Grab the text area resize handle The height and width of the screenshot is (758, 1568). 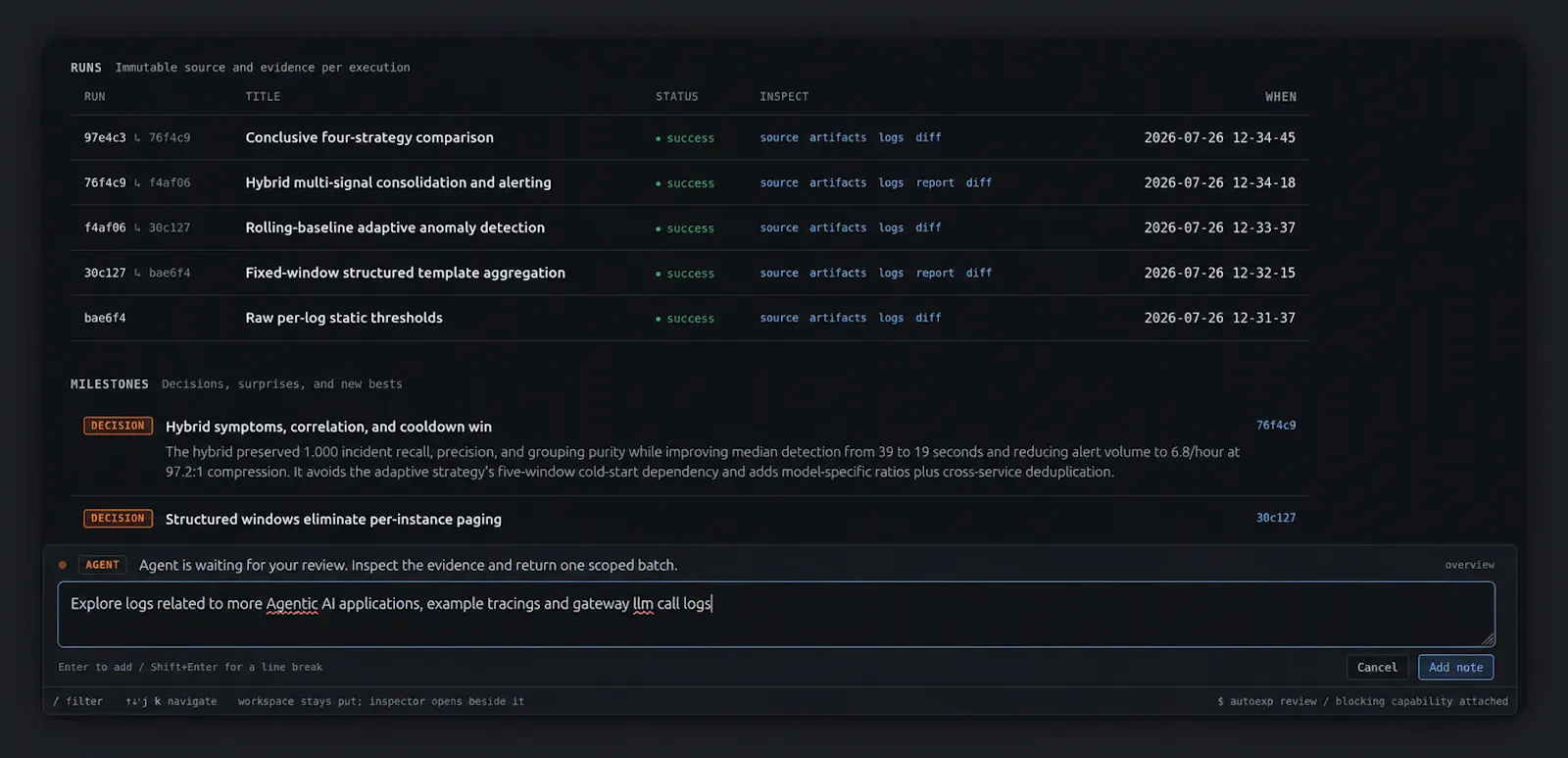click(x=1488, y=639)
